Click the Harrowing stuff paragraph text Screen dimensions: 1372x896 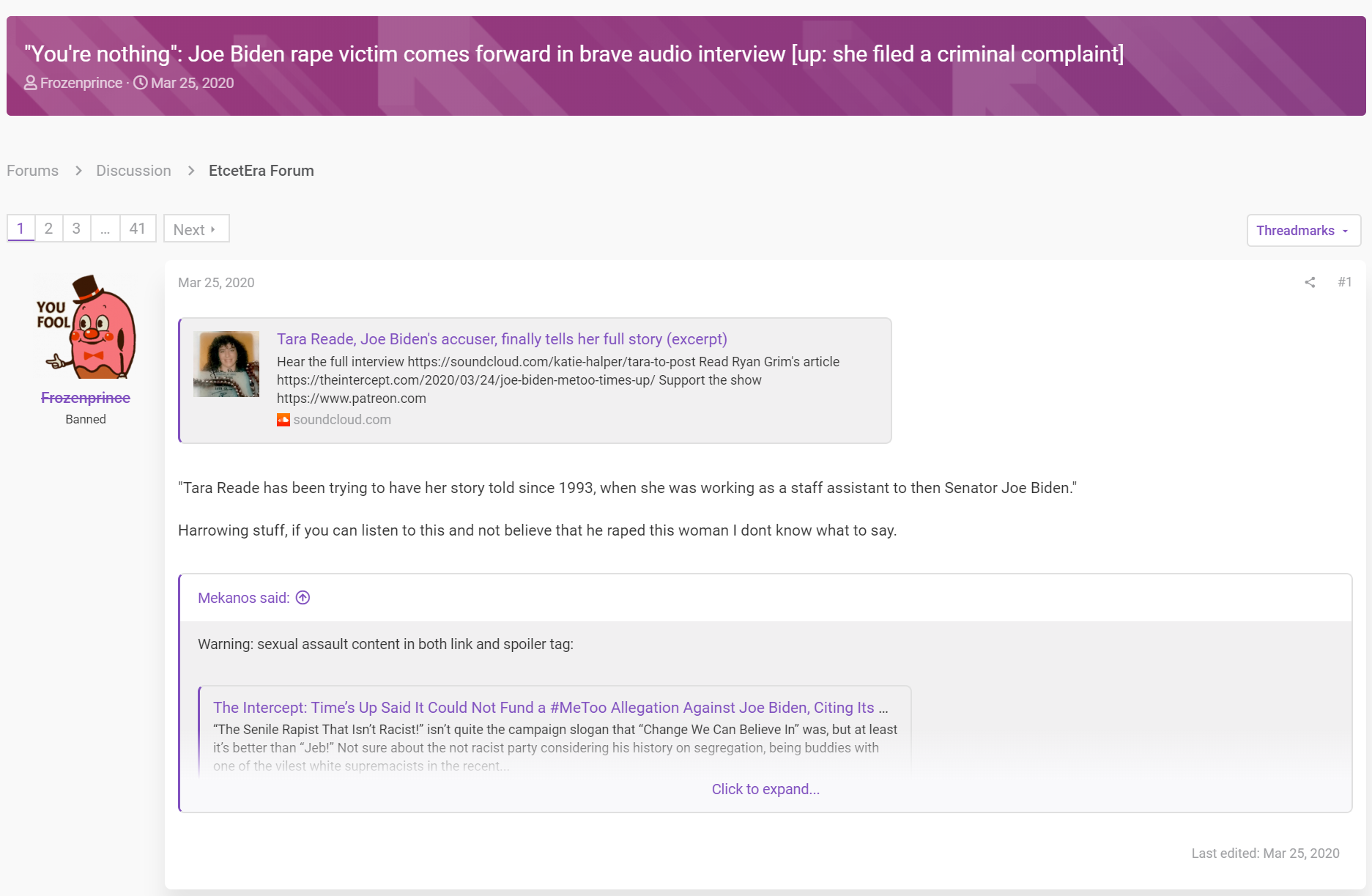click(x=538, y=530)
